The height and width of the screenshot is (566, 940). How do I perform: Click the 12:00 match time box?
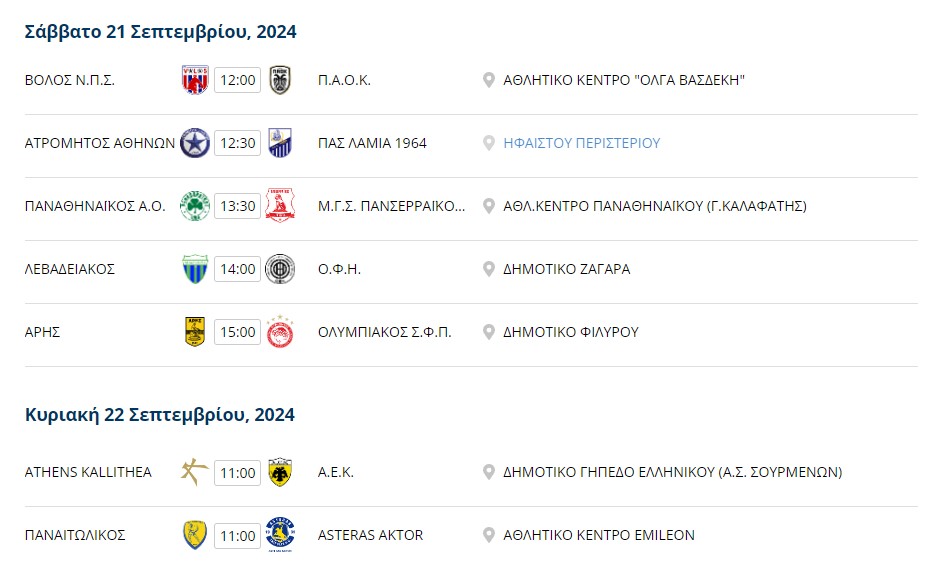click(237, 80)
